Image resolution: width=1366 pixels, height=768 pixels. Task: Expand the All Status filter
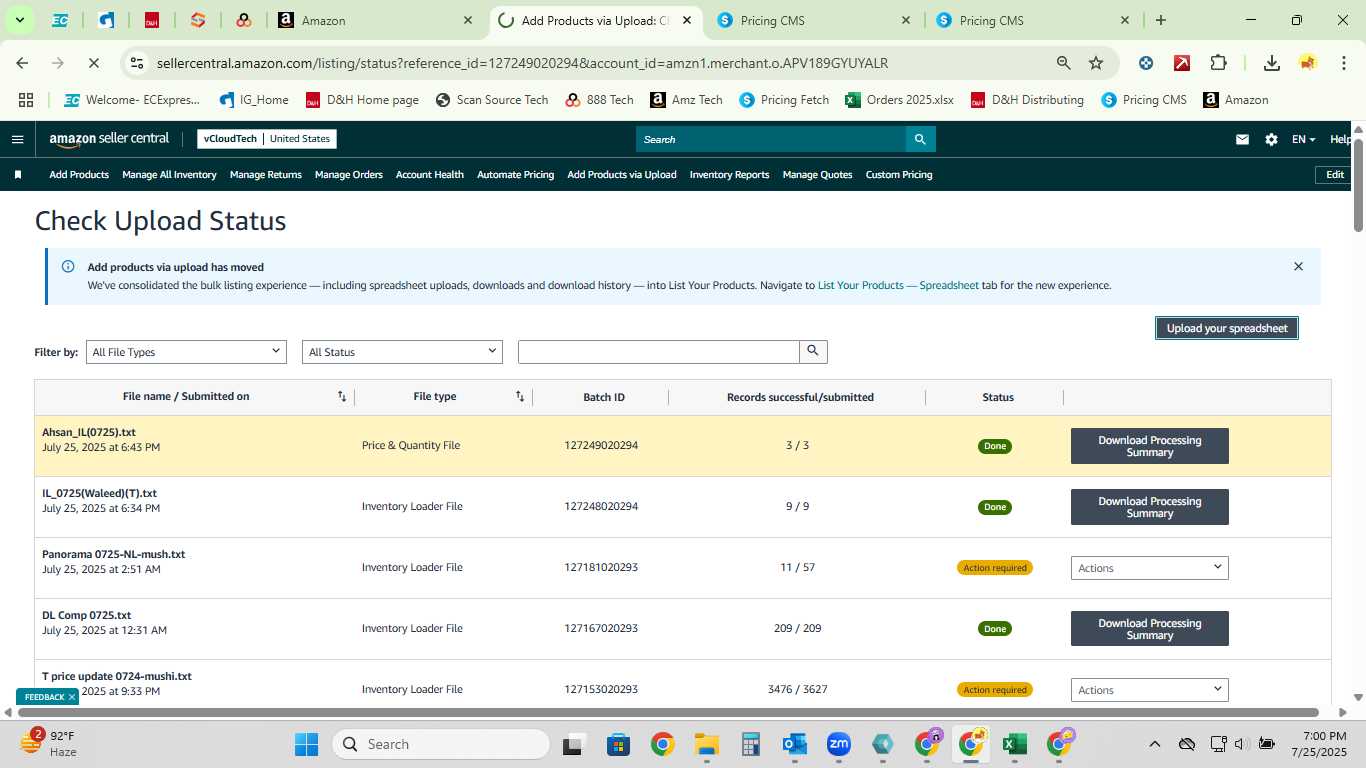coord(402,352)
